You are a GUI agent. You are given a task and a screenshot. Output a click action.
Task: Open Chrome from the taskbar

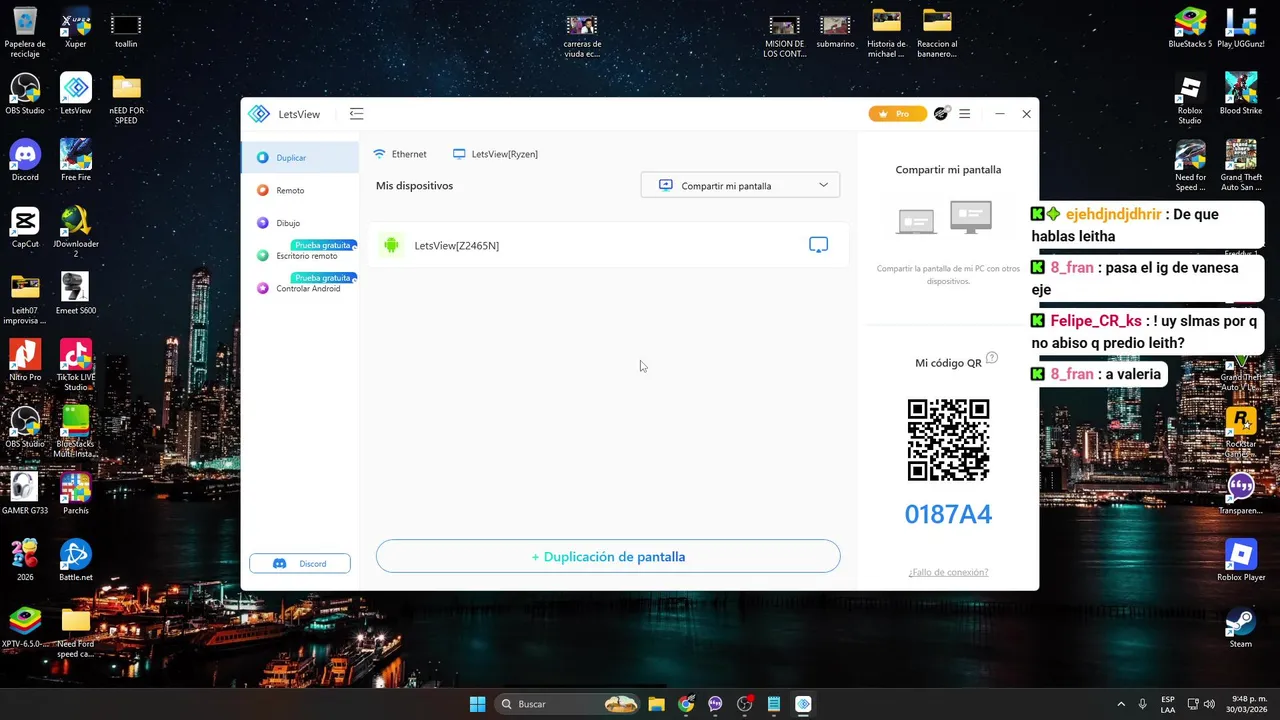pyautogui.click(x=686, y=704)
